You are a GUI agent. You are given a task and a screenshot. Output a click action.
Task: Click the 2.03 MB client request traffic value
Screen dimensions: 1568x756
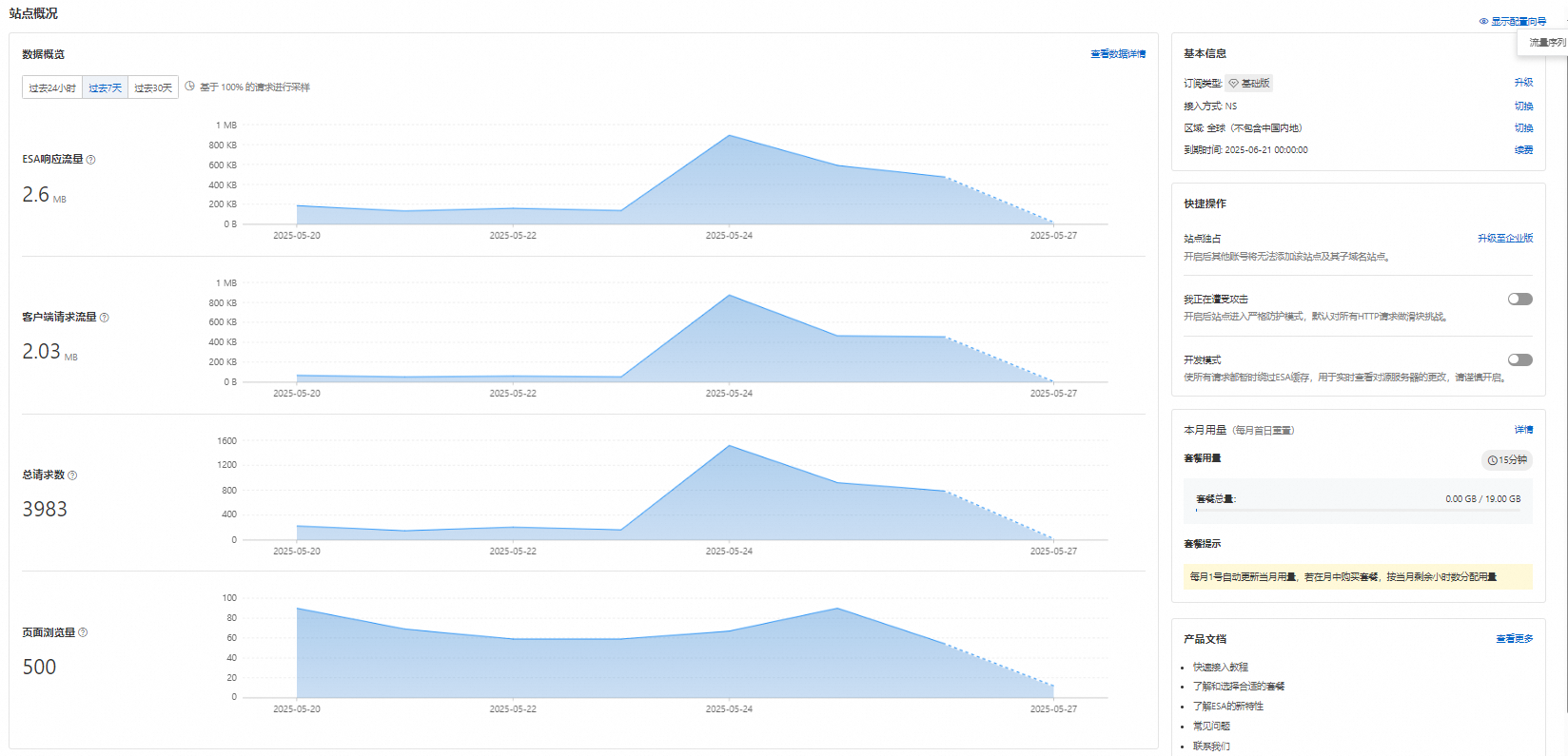pos(50,352)
